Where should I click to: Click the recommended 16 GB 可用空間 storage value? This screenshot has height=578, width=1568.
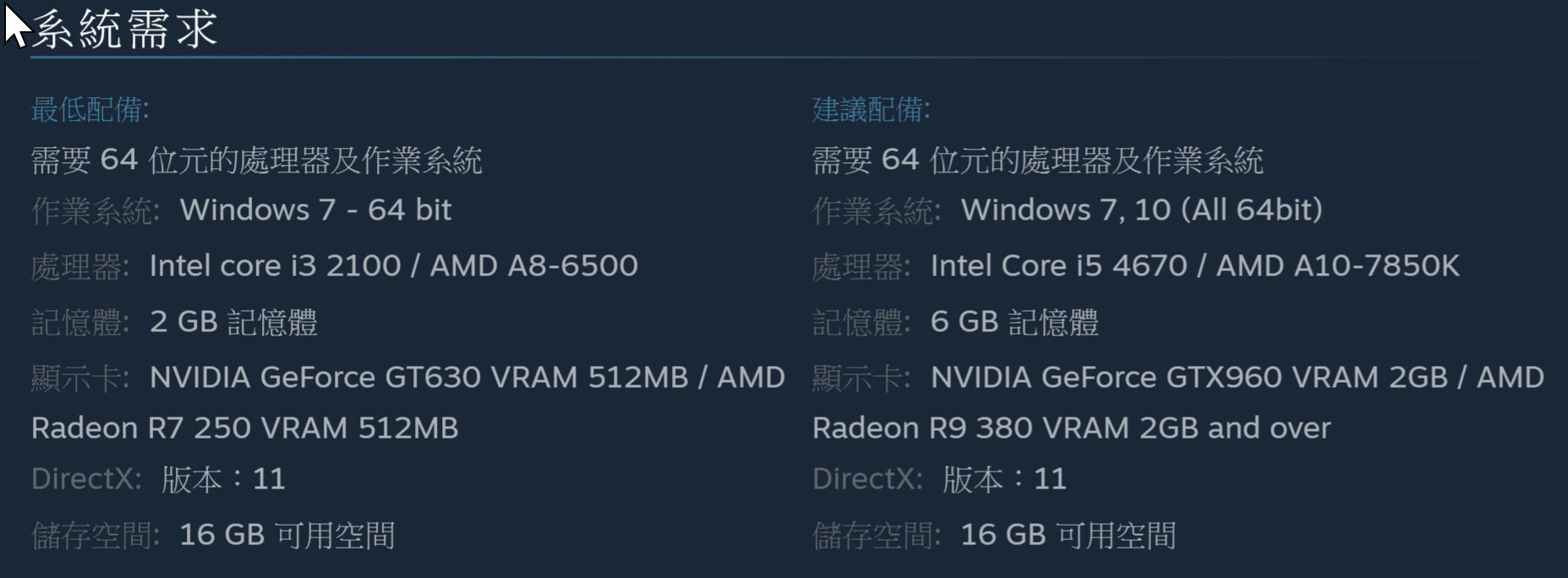(1068, 535)
